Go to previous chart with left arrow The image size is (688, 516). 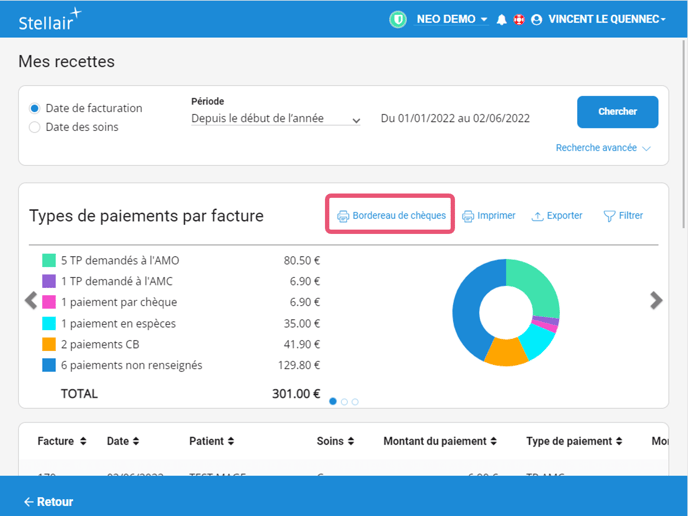tap(31, 300)
